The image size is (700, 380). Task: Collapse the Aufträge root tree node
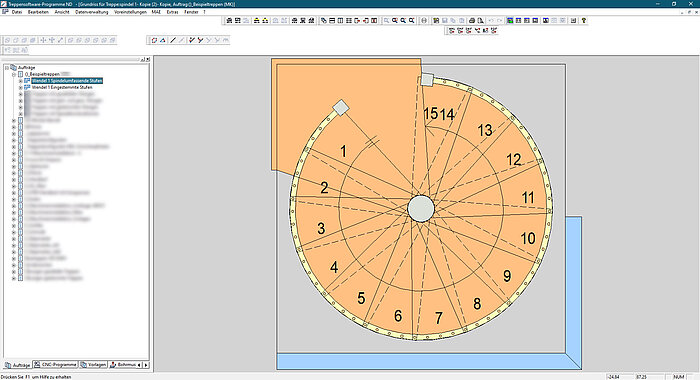click(x=7, y=67)
